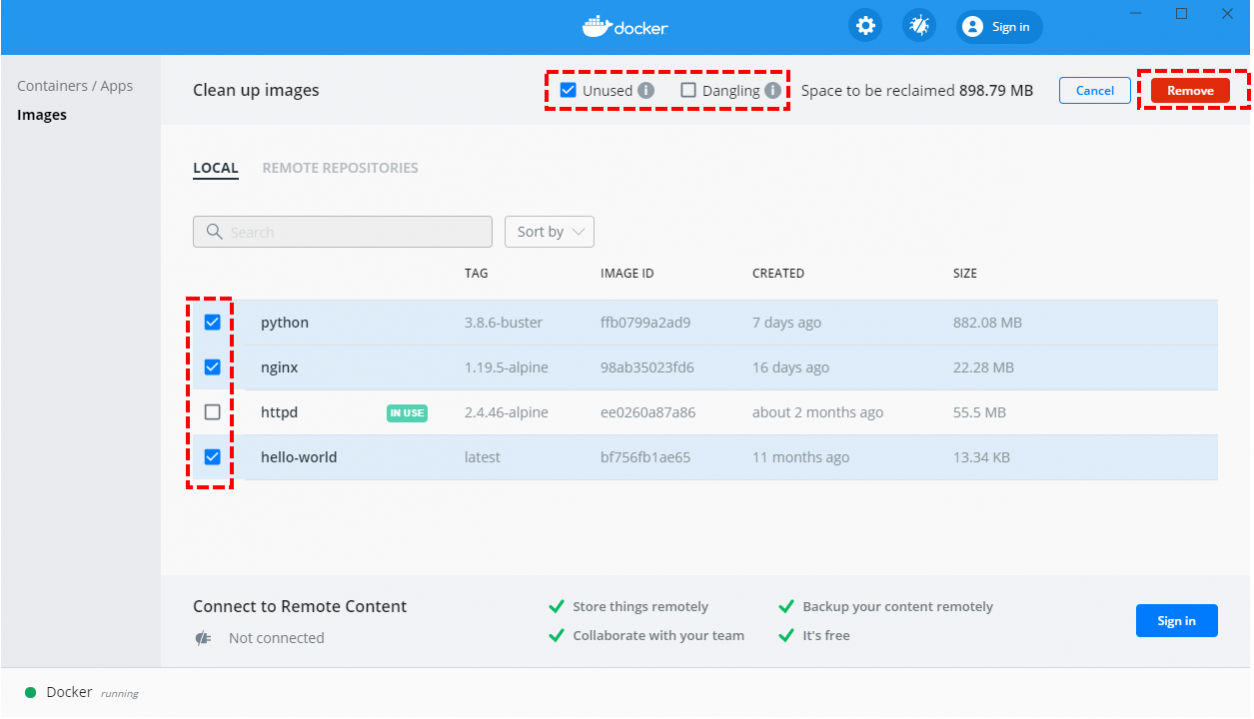Image resolution: width=1254 pixels, height=719 pixels.
Task: Focus the image Search field
Action: pos(342,232)
